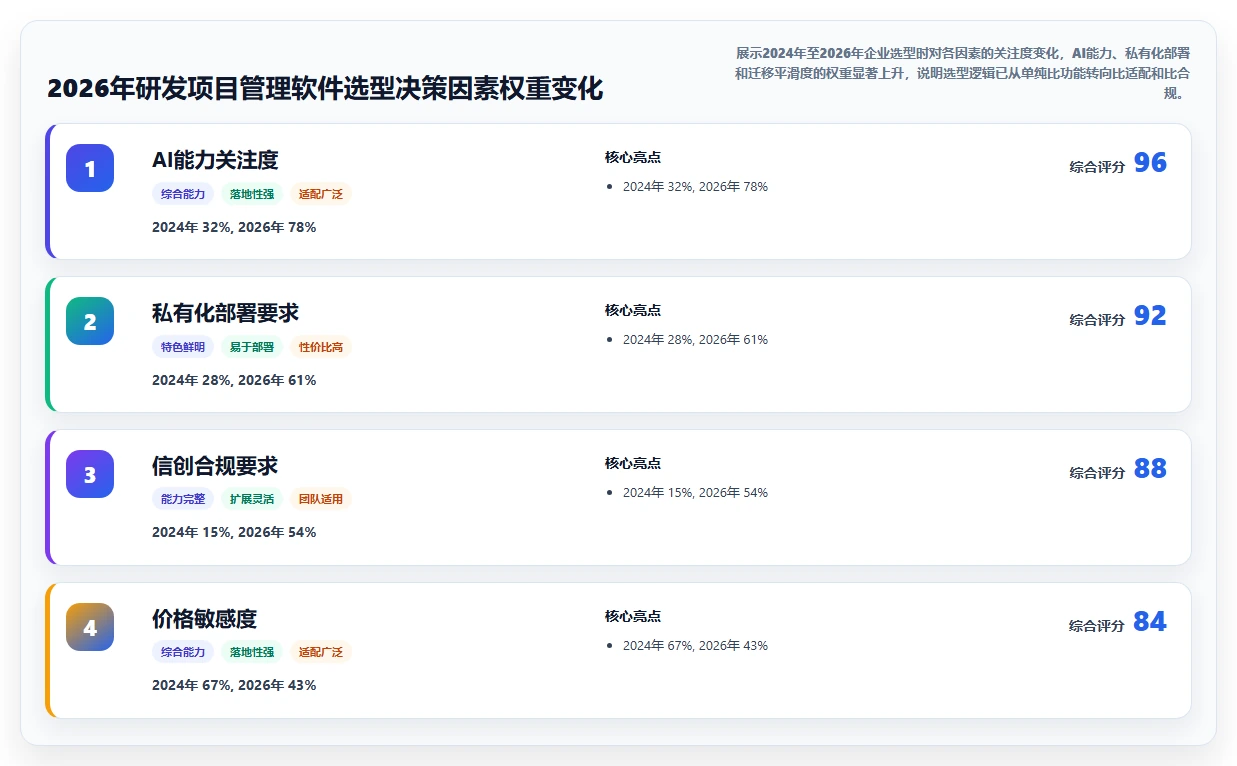This screenshot has width=1237, height=766.
Task: Click the '性价比高' tag
Action: 321,347
